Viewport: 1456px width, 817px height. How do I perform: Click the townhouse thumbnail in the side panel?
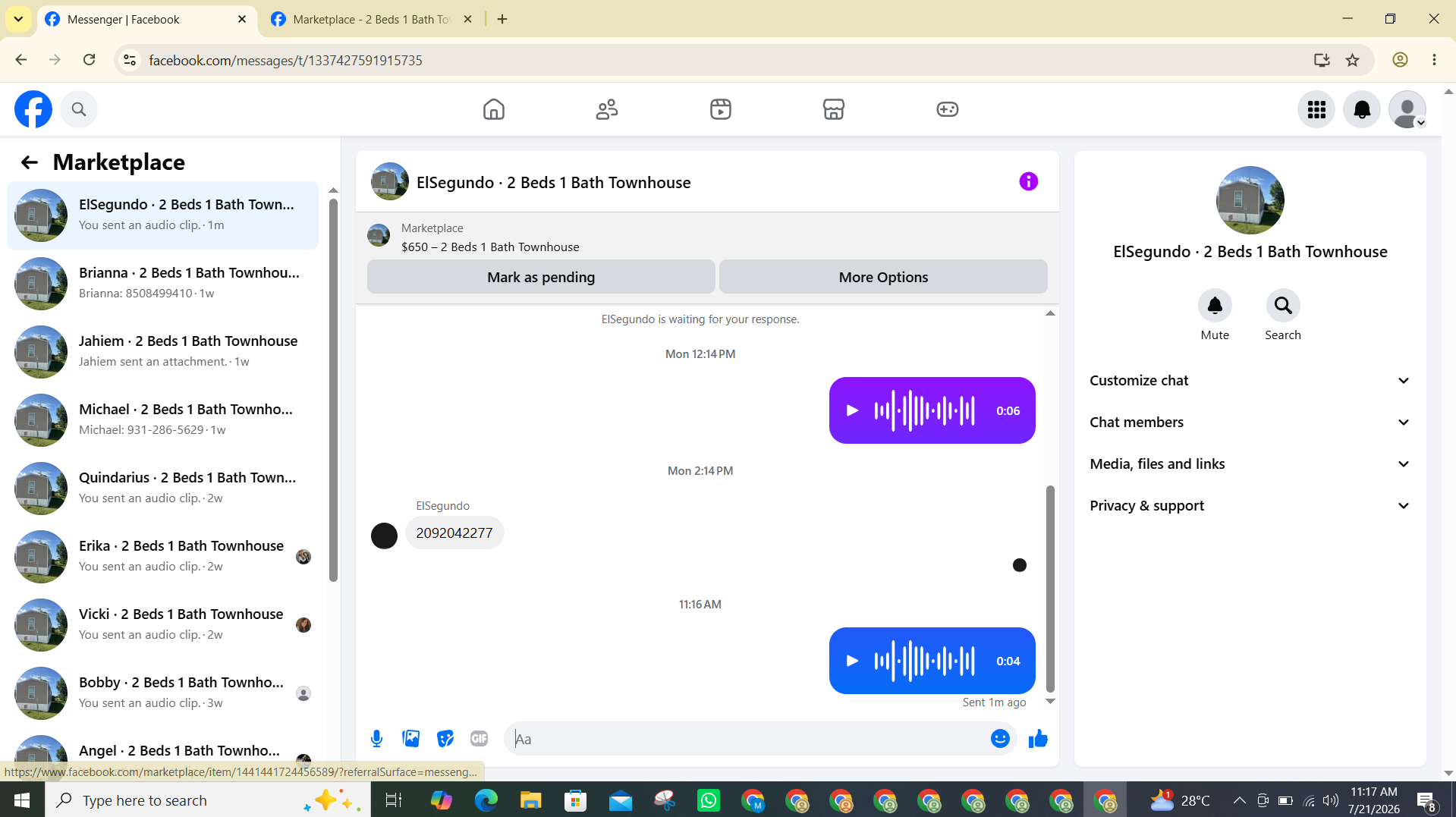pyautogui.click(x=1250, y=200)
